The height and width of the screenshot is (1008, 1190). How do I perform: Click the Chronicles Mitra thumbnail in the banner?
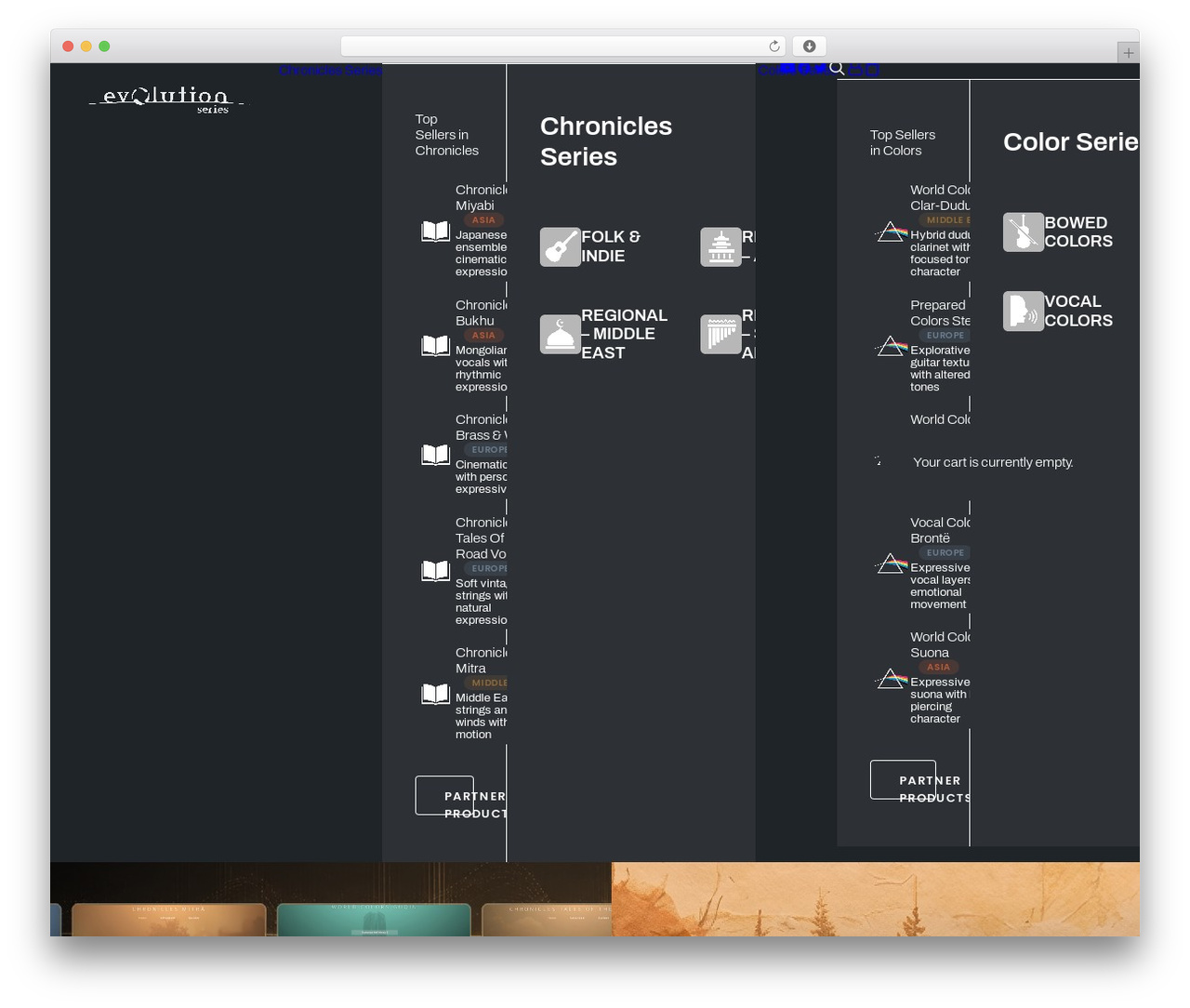pos(168,920)
